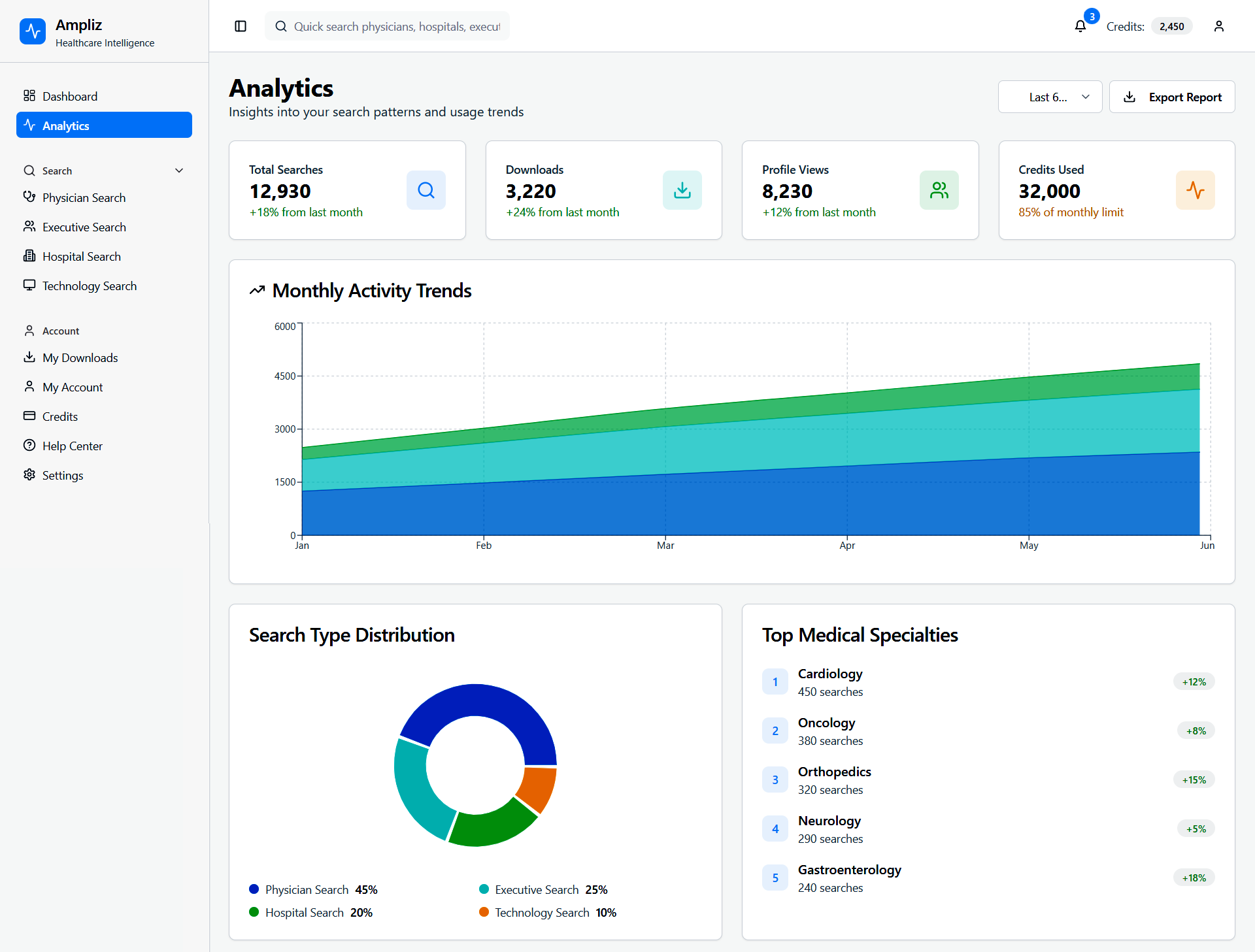Image resolution: width=1255 pixels, height=952 pixels.
Task: Click the Profile Views people icon
Action: [939, 190]
